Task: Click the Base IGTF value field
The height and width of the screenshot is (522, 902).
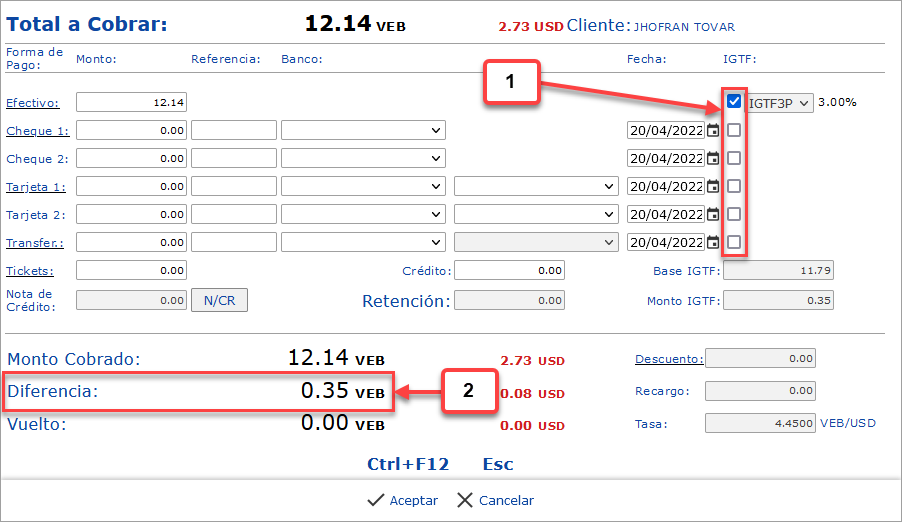Action: coord(778,270)
